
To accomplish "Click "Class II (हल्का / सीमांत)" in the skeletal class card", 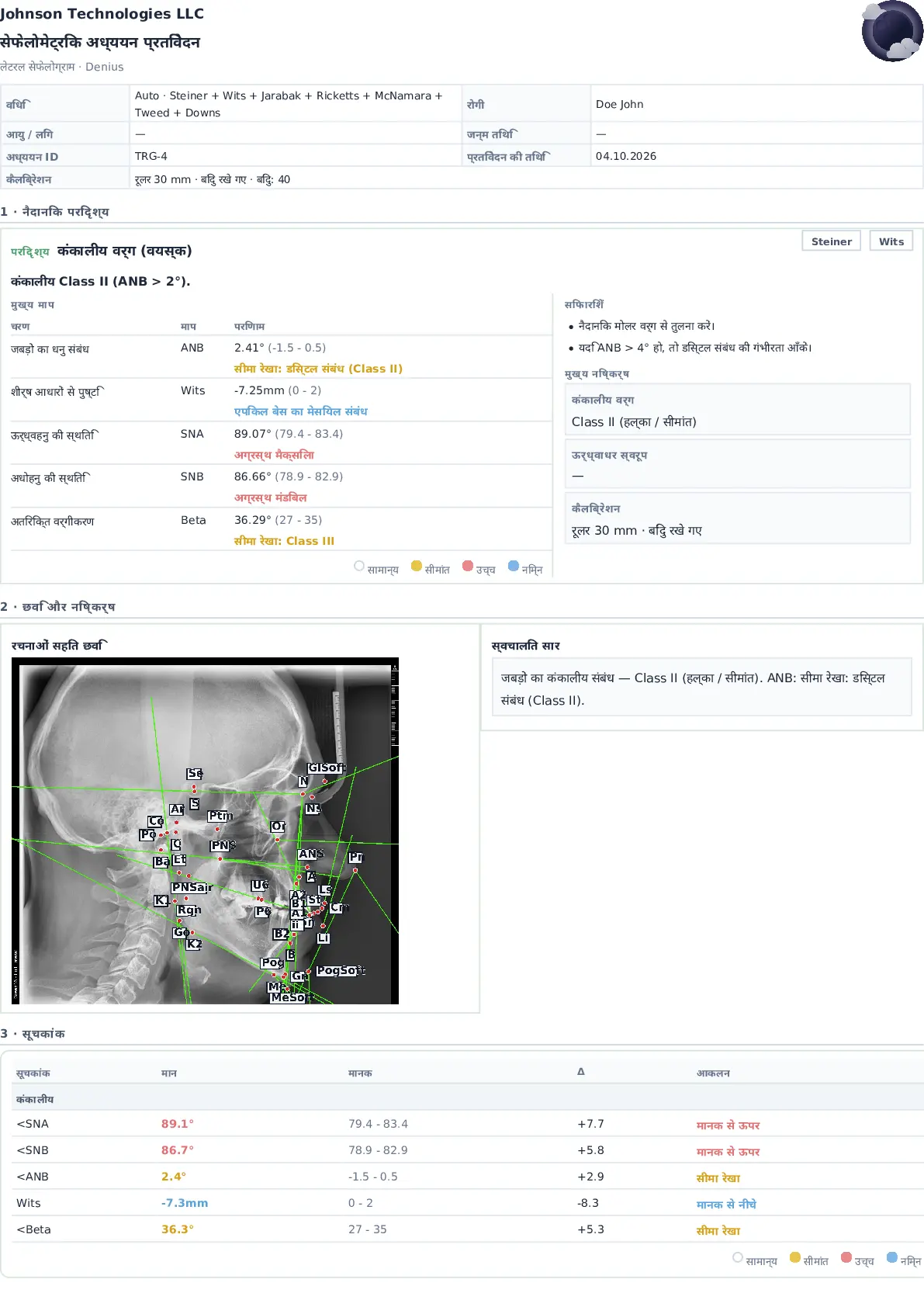I will pyautogui.click(x=634, y=422).
